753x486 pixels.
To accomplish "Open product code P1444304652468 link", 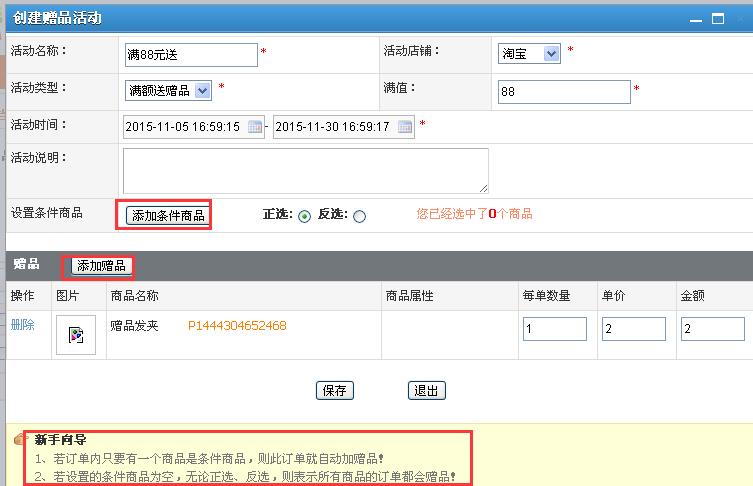I will [x=237, y=326].
